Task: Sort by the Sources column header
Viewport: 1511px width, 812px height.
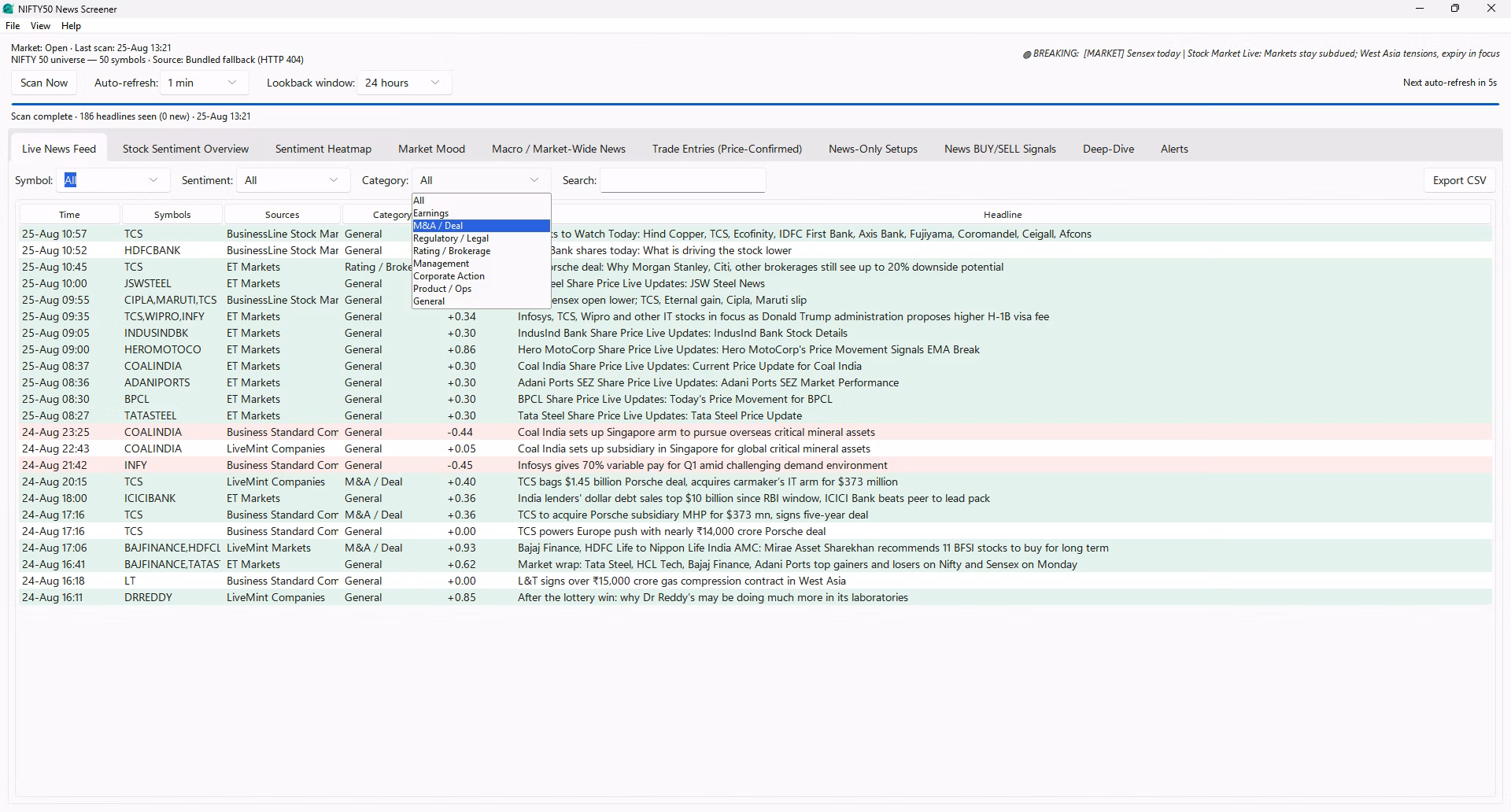Action: point(283,215)
